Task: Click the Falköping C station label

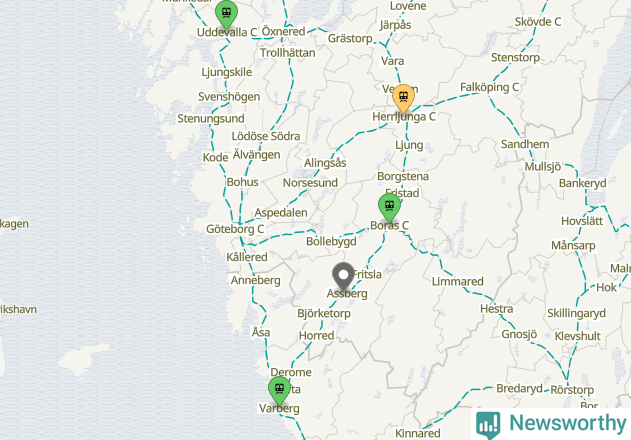Action: 489,87
